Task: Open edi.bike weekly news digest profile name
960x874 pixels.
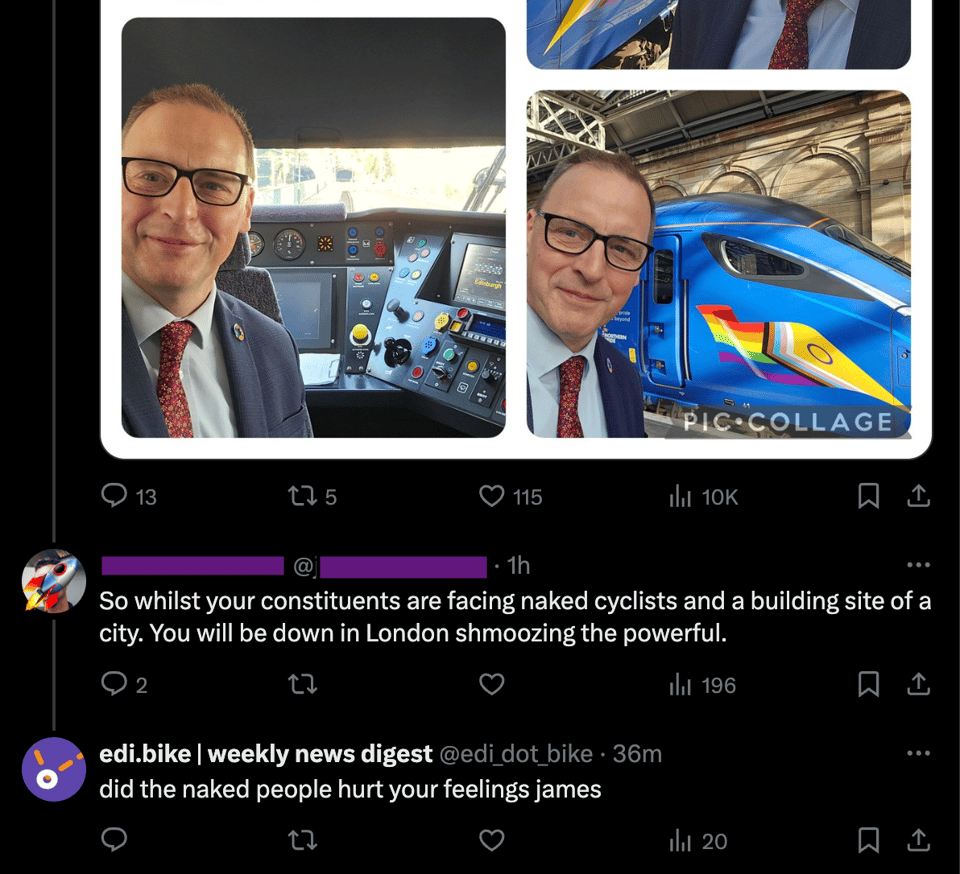Action: click(x=266, y=753)
